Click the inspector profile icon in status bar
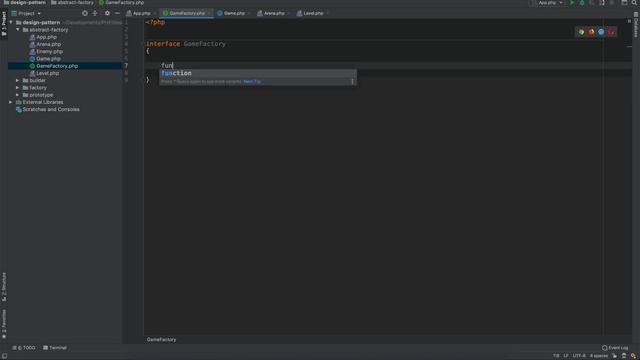The height and width of the screenshot is (360, 640). click(x=624, y=356)
